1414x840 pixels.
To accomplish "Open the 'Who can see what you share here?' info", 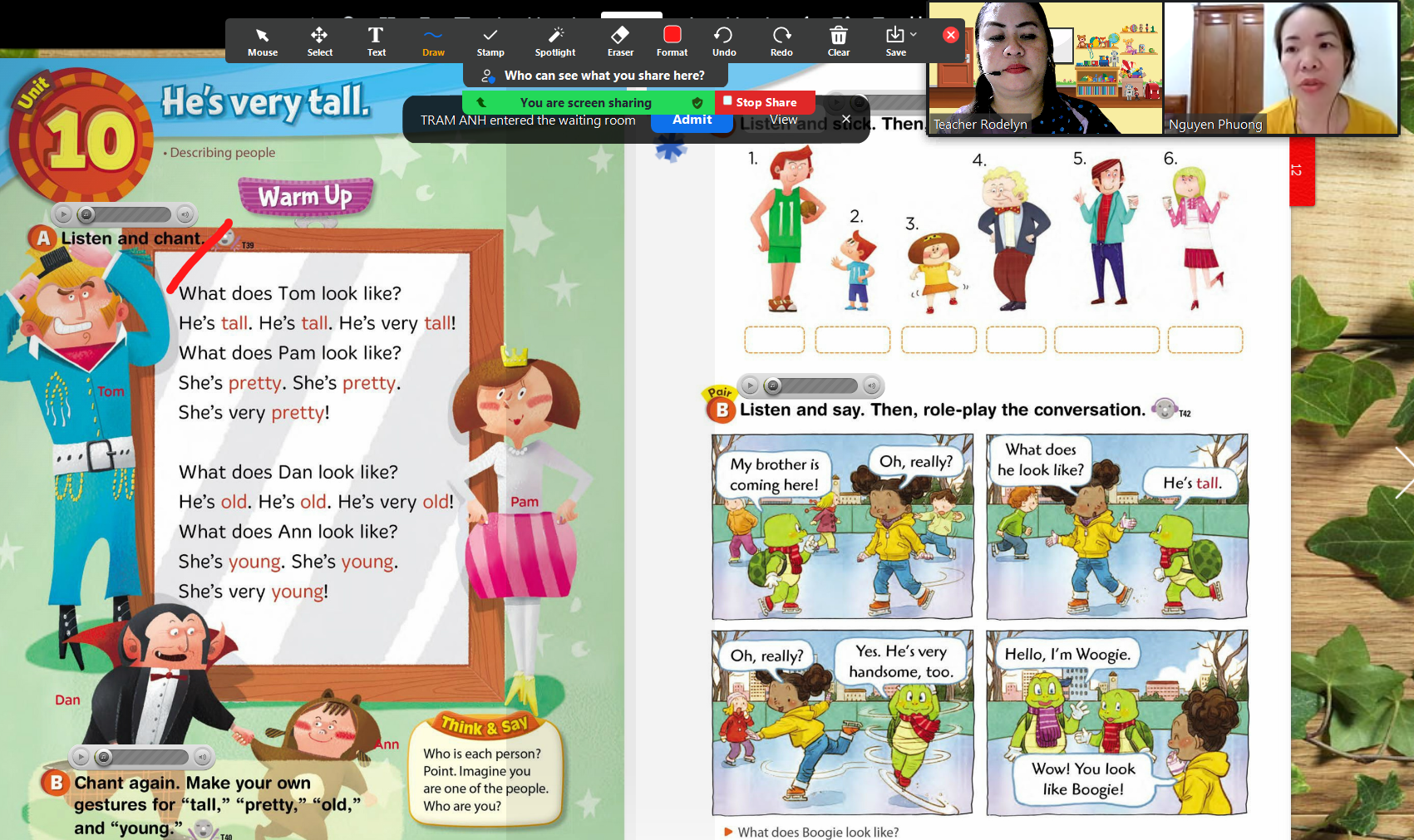I will [x=595, y=76].
